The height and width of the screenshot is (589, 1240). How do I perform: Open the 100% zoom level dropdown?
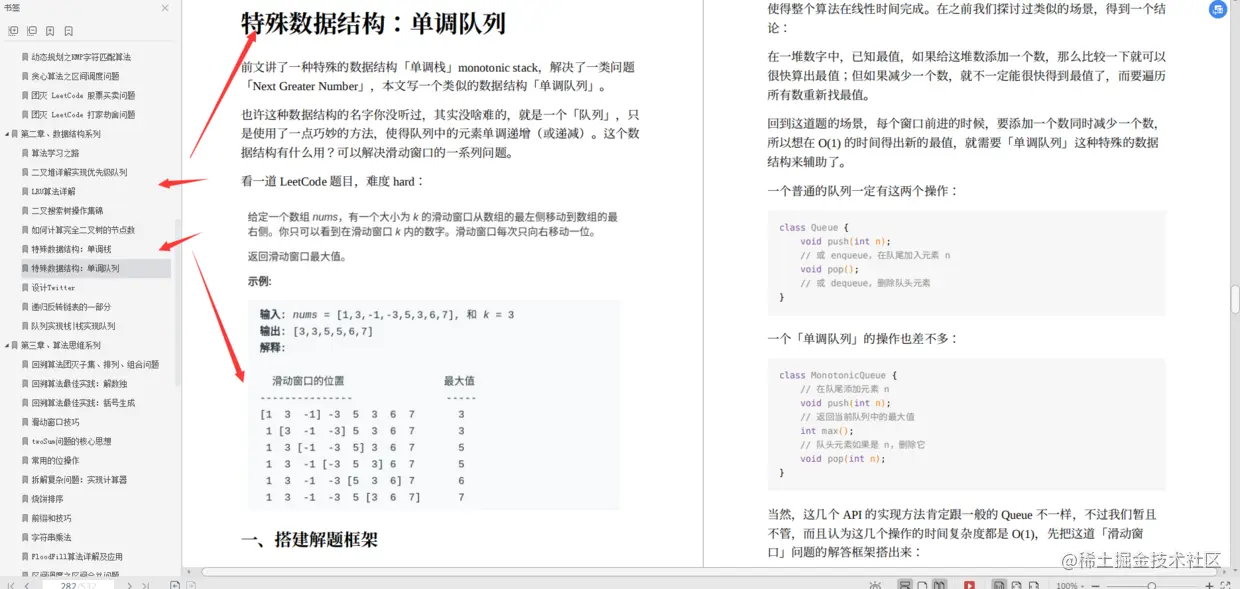click(x=1071, y=585)
